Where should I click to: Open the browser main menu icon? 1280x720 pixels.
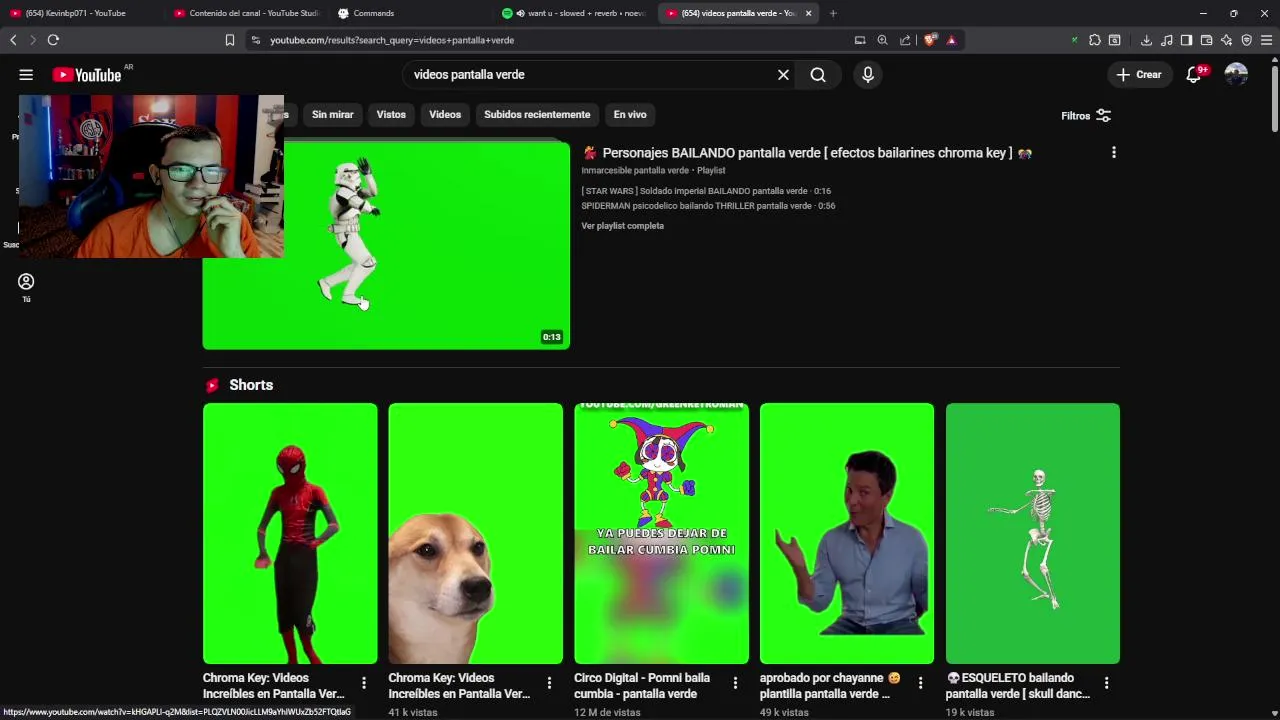coord(1266,40)
